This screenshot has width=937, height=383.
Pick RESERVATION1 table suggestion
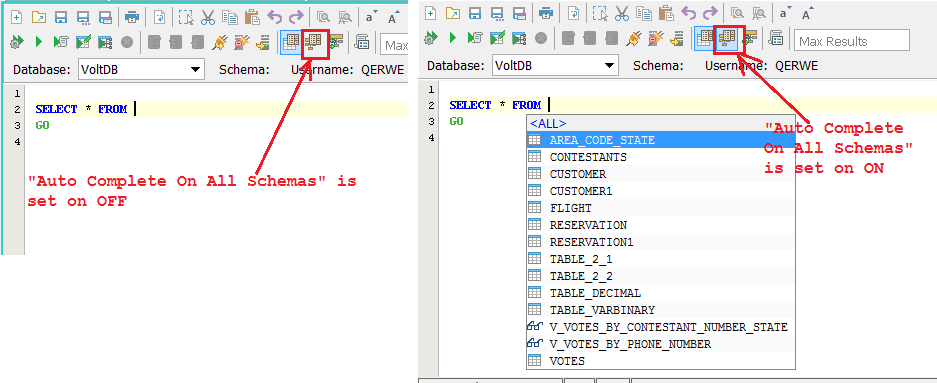pos(660,242)
